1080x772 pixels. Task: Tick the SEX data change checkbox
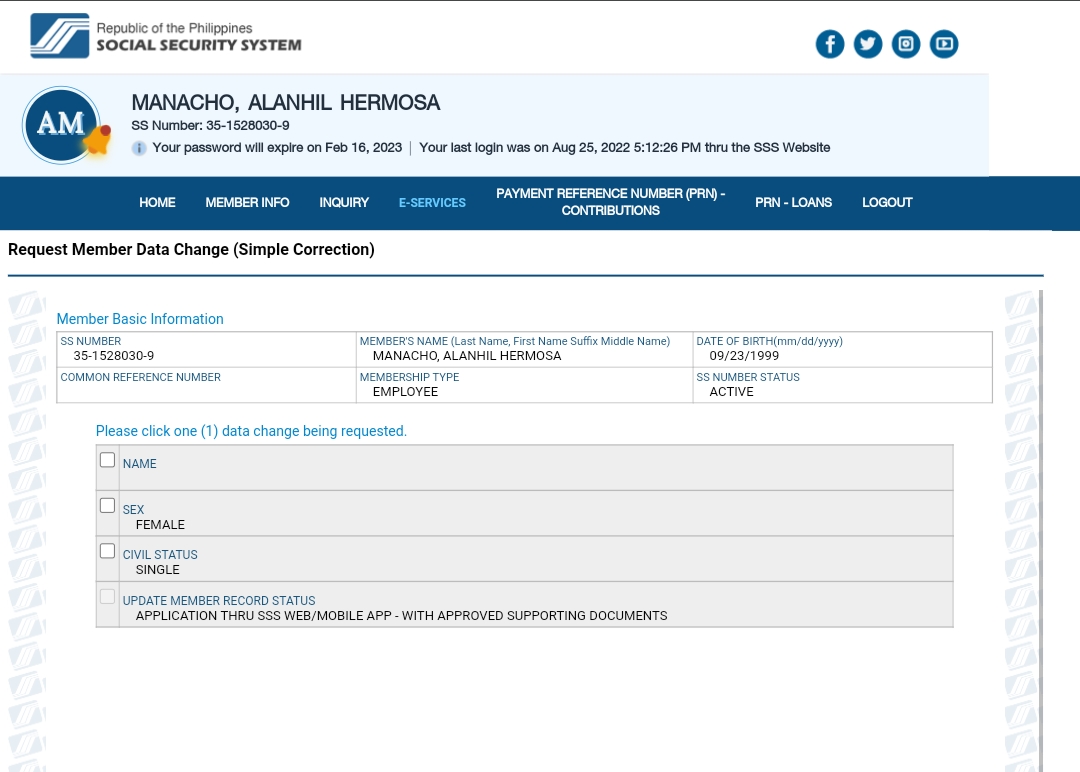108,505
